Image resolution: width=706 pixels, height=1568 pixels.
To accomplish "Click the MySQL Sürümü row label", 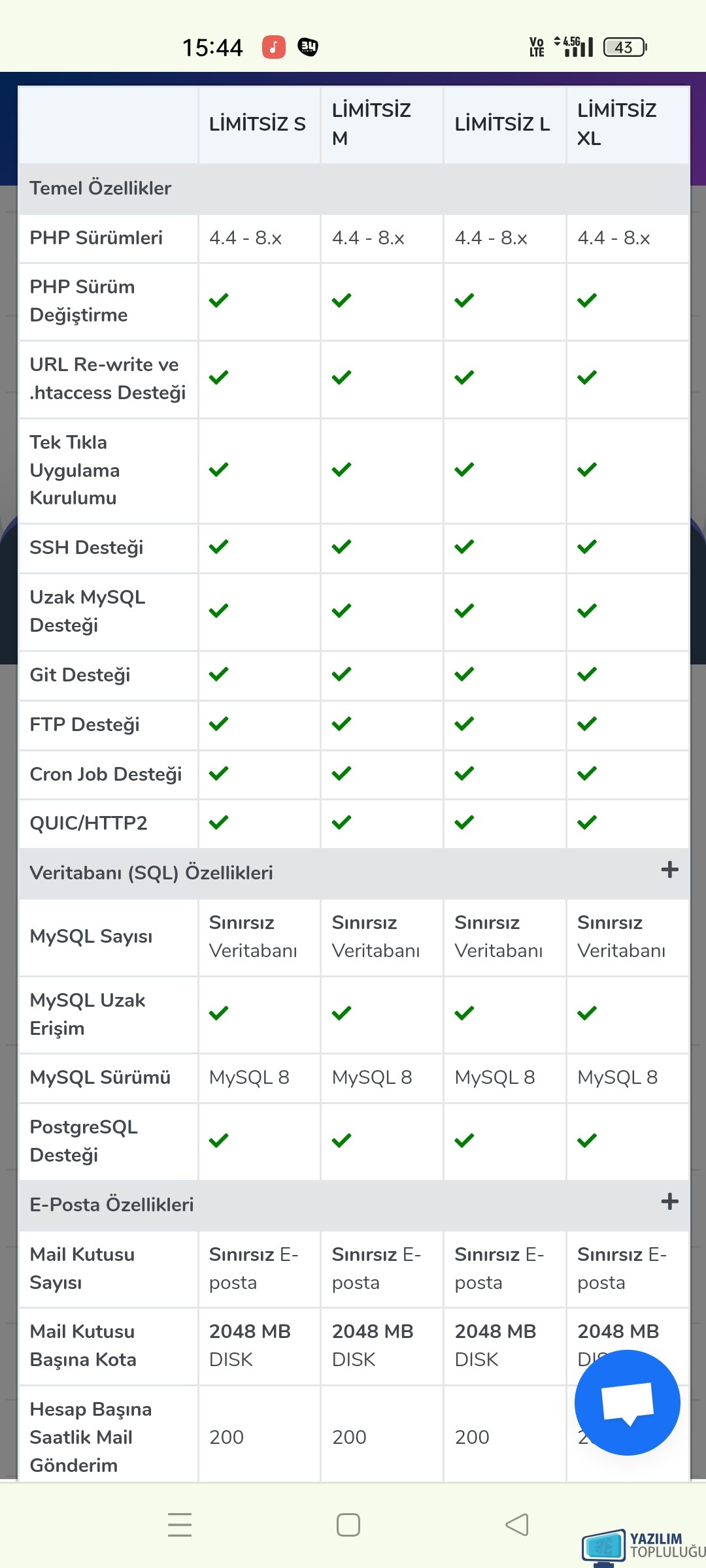I will coord(100,1077).
